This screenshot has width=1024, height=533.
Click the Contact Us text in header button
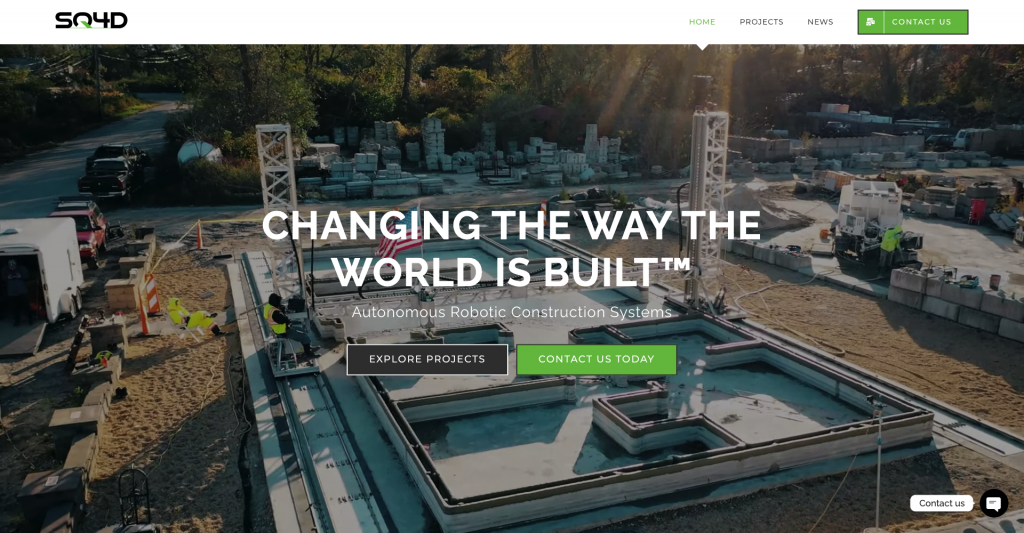[921, 22]
